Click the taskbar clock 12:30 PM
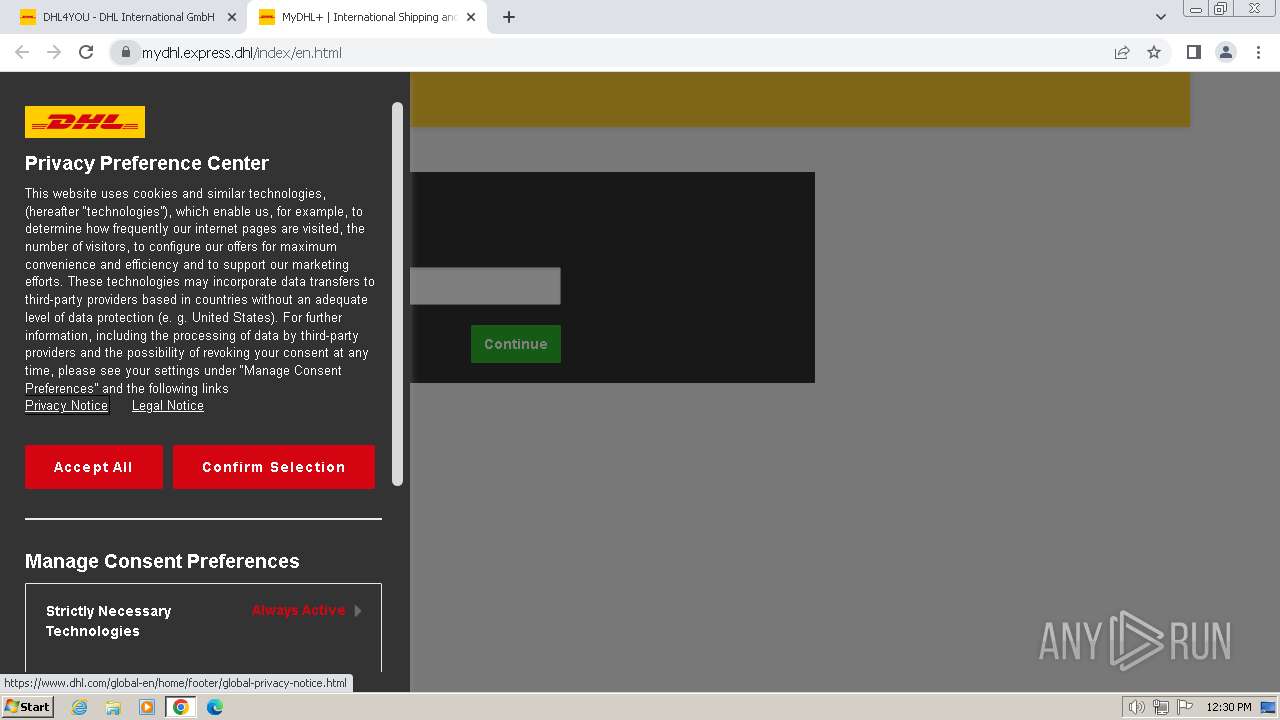1280x720 pixels. [1229, 707]
